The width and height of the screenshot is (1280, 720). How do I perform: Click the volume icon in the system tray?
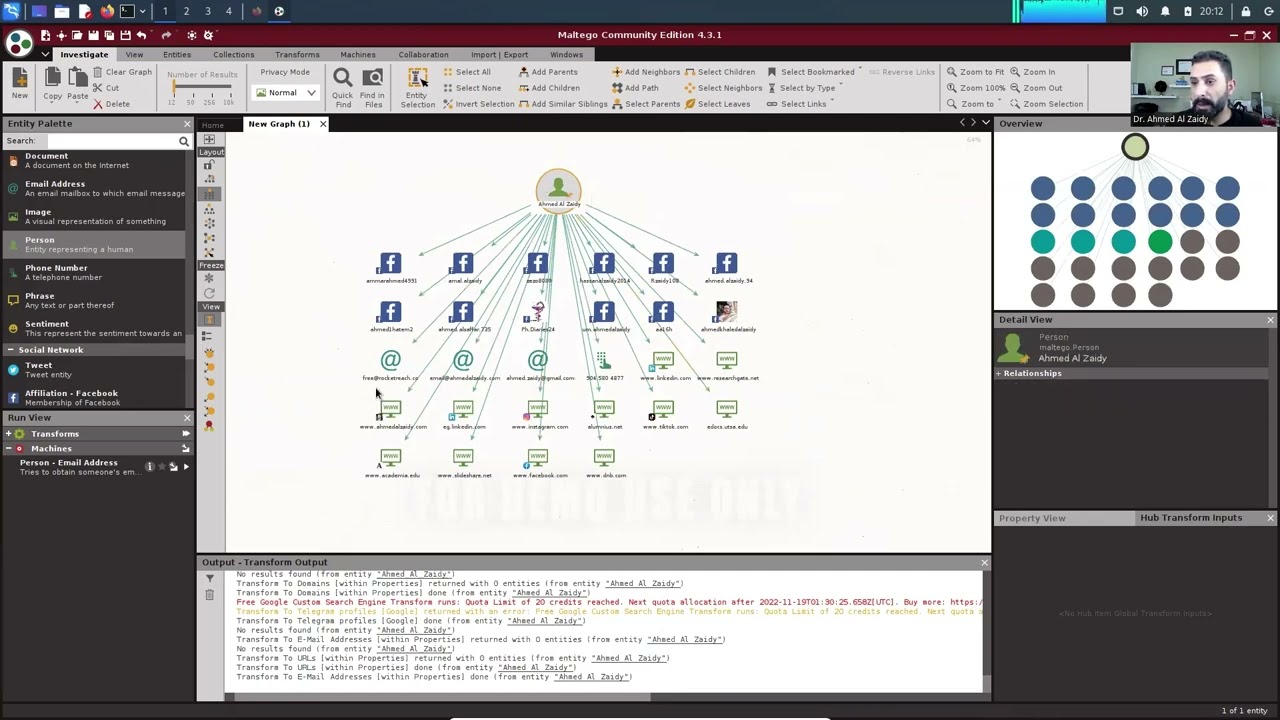(1142, 11)
